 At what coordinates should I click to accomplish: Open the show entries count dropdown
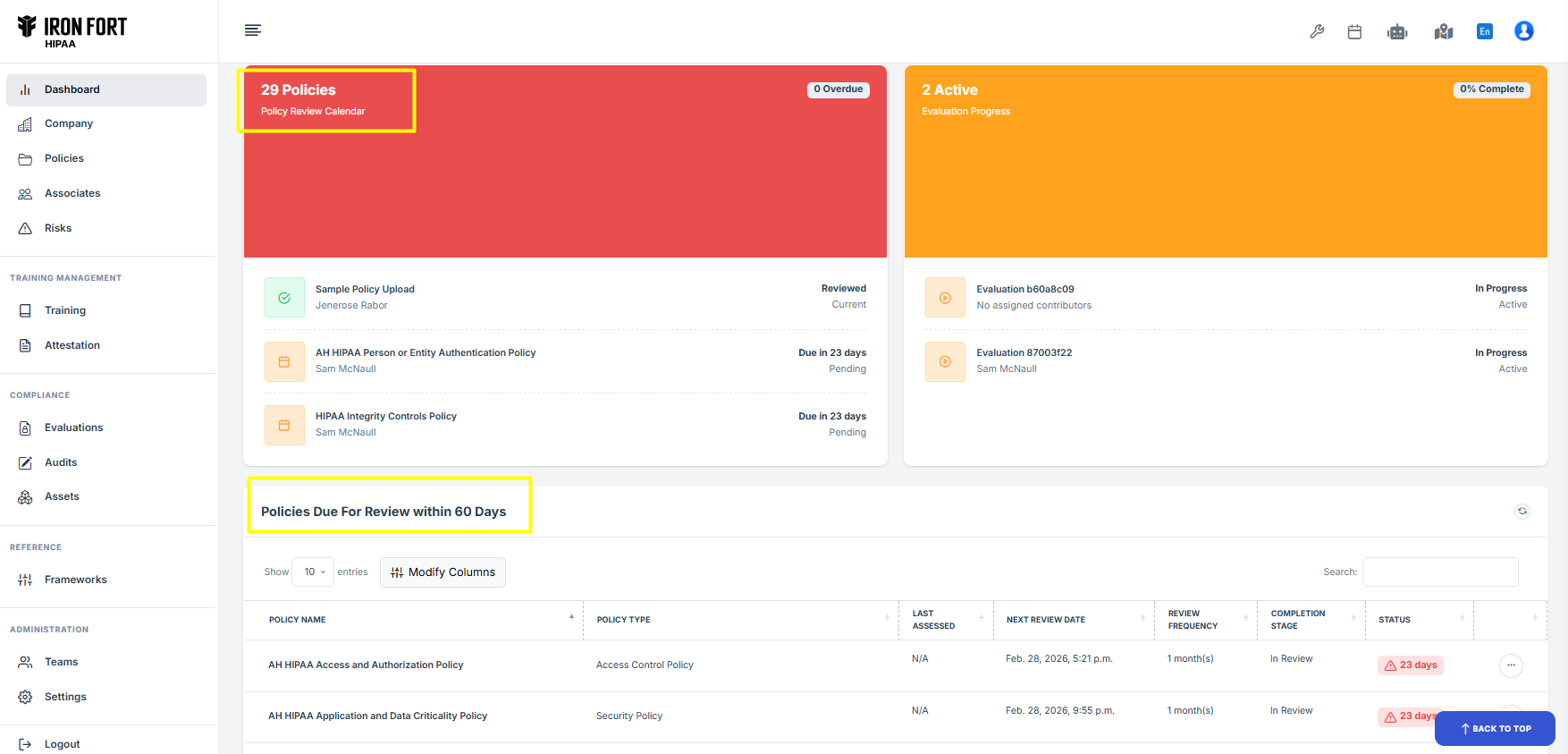pos(313,572)
